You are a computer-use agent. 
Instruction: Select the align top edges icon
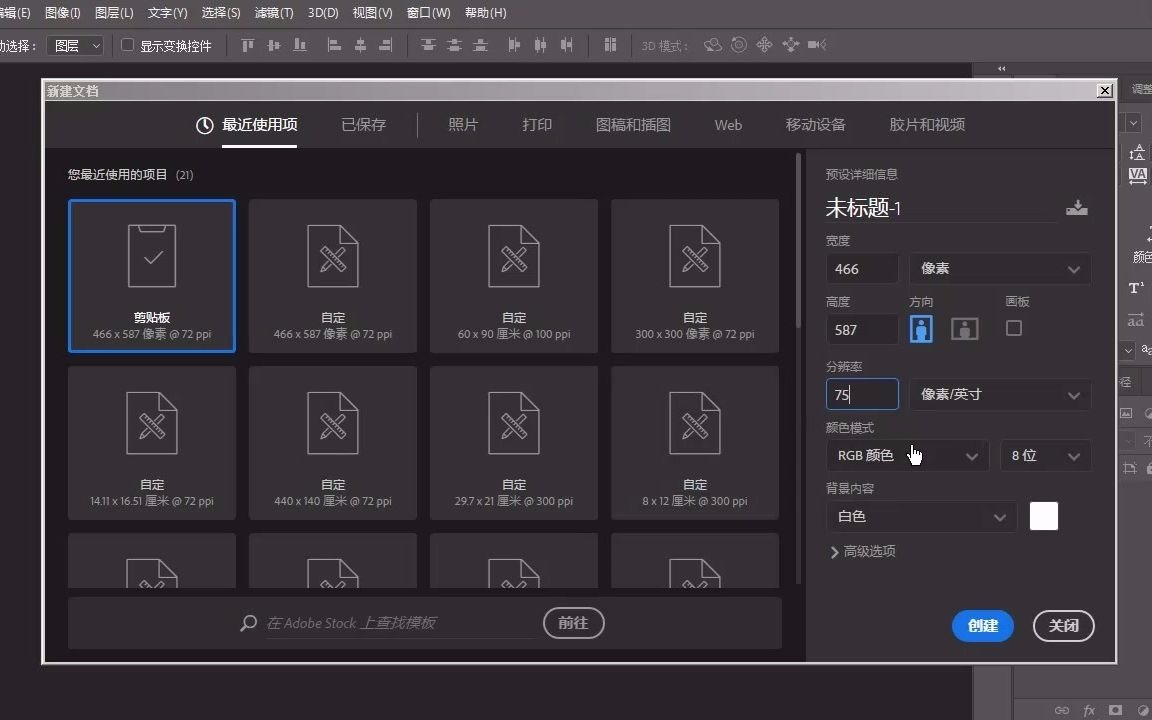[x=248, y=44]
